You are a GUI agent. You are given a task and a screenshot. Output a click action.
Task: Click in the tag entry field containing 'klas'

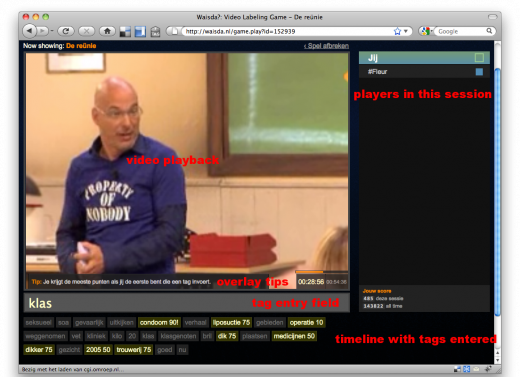pos(187,303)
